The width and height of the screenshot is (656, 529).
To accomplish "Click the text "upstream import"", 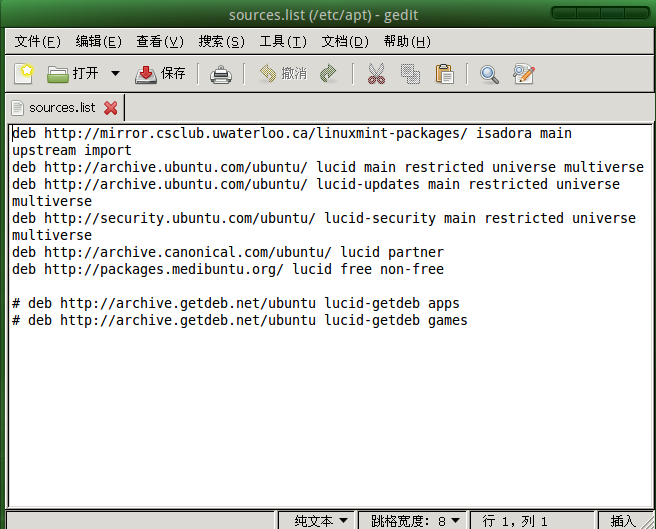I will (72, 150).
